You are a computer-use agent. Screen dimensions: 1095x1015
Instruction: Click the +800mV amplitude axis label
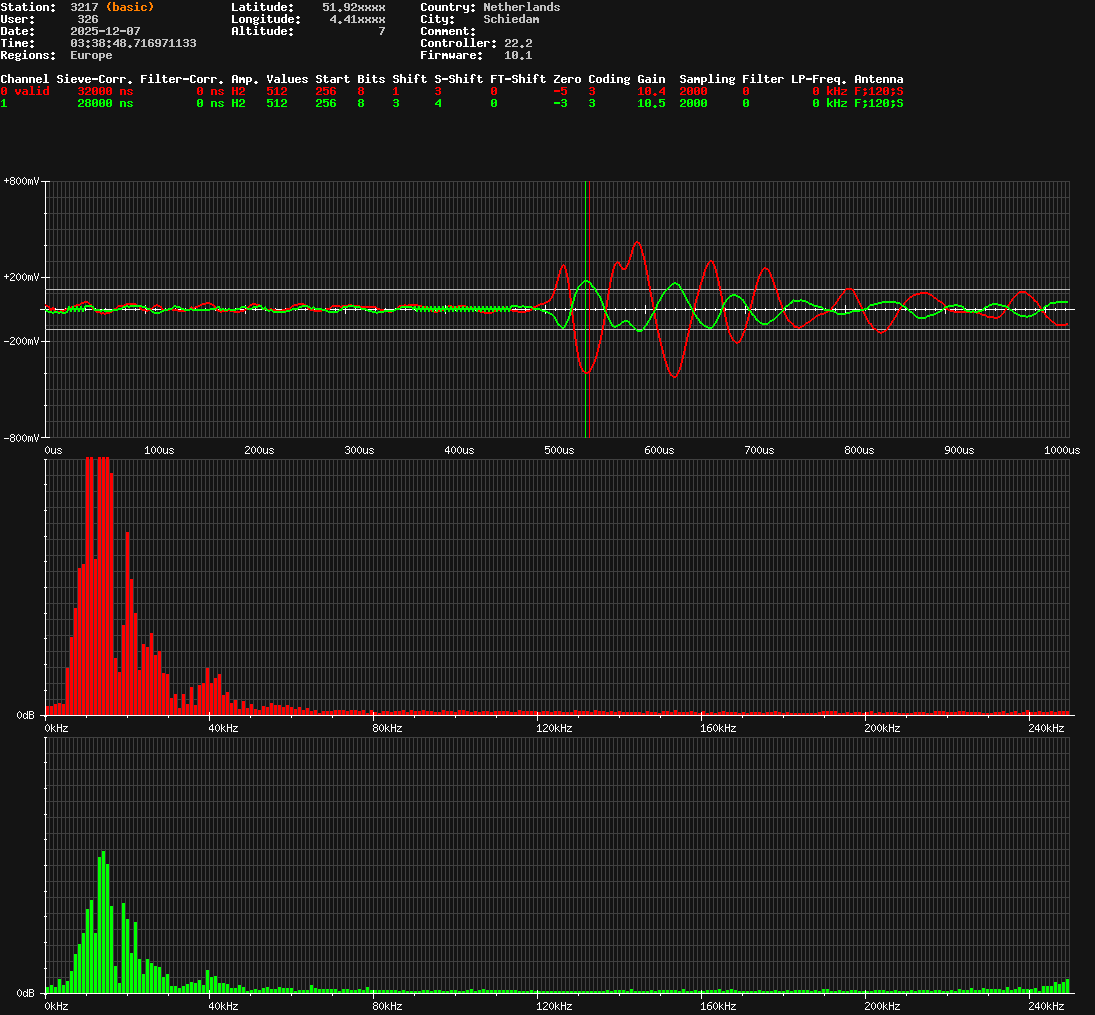point(21,181)
